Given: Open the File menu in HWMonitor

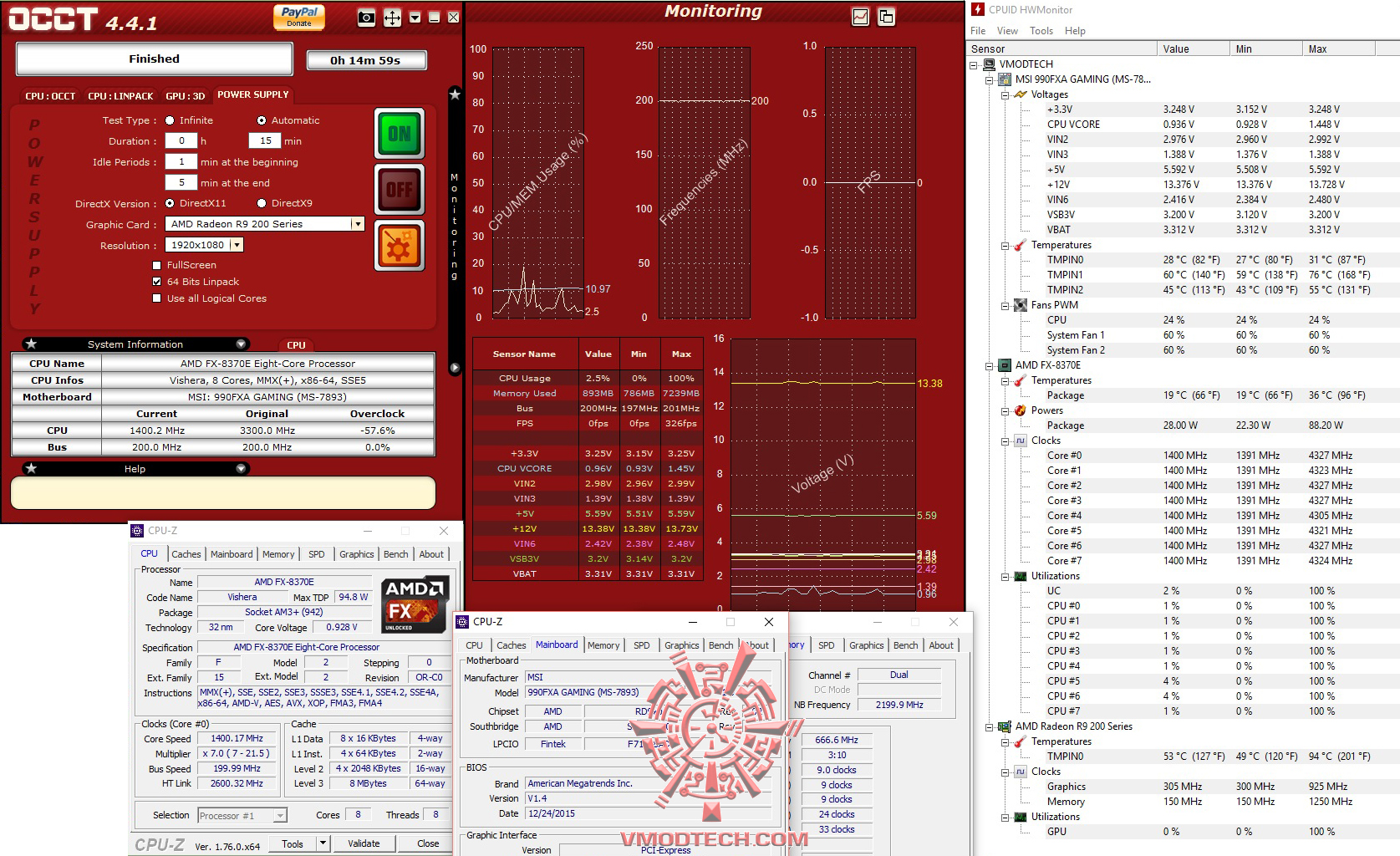Looking at the screenshot, I should tap(978, 31).
